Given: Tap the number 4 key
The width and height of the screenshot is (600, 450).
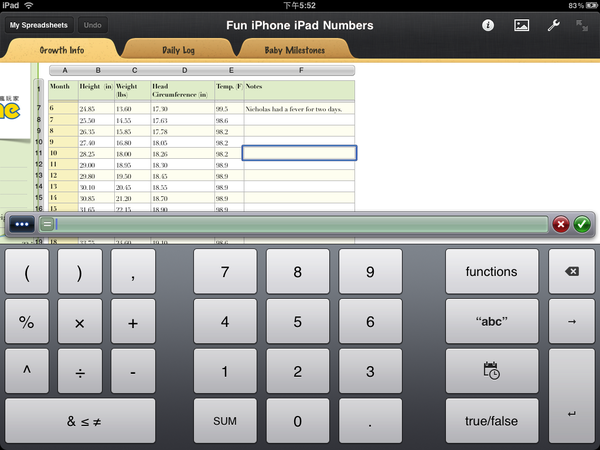Looking at the screenshot, I should pos(225,321).
